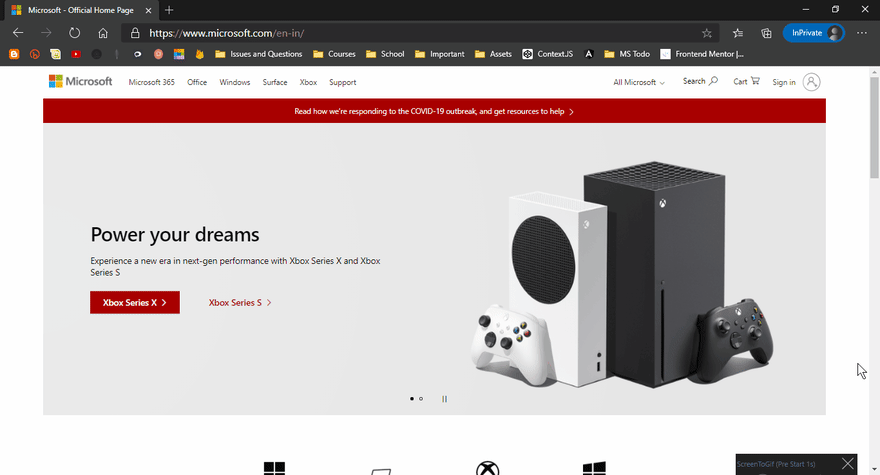This screenshot has width=880, height=475.
Task: Click the Xbox logo icon at page bottom
Action: (x=488, y=468)
